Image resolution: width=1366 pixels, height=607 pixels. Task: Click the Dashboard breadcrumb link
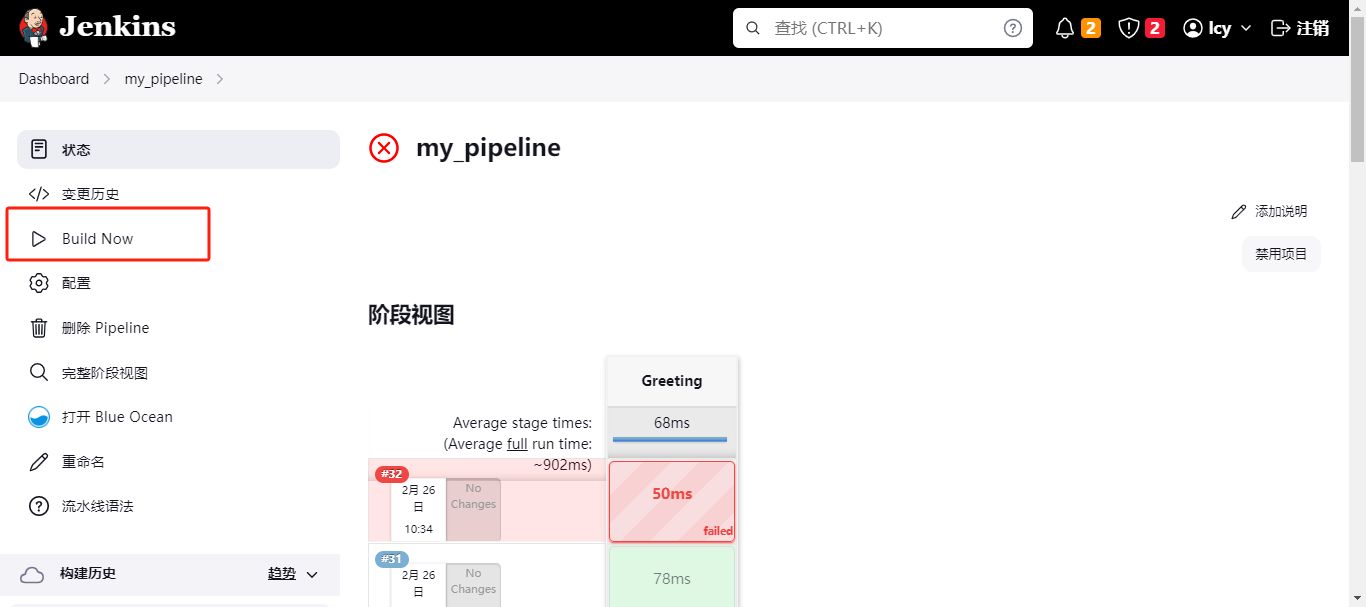pos(54,79)
